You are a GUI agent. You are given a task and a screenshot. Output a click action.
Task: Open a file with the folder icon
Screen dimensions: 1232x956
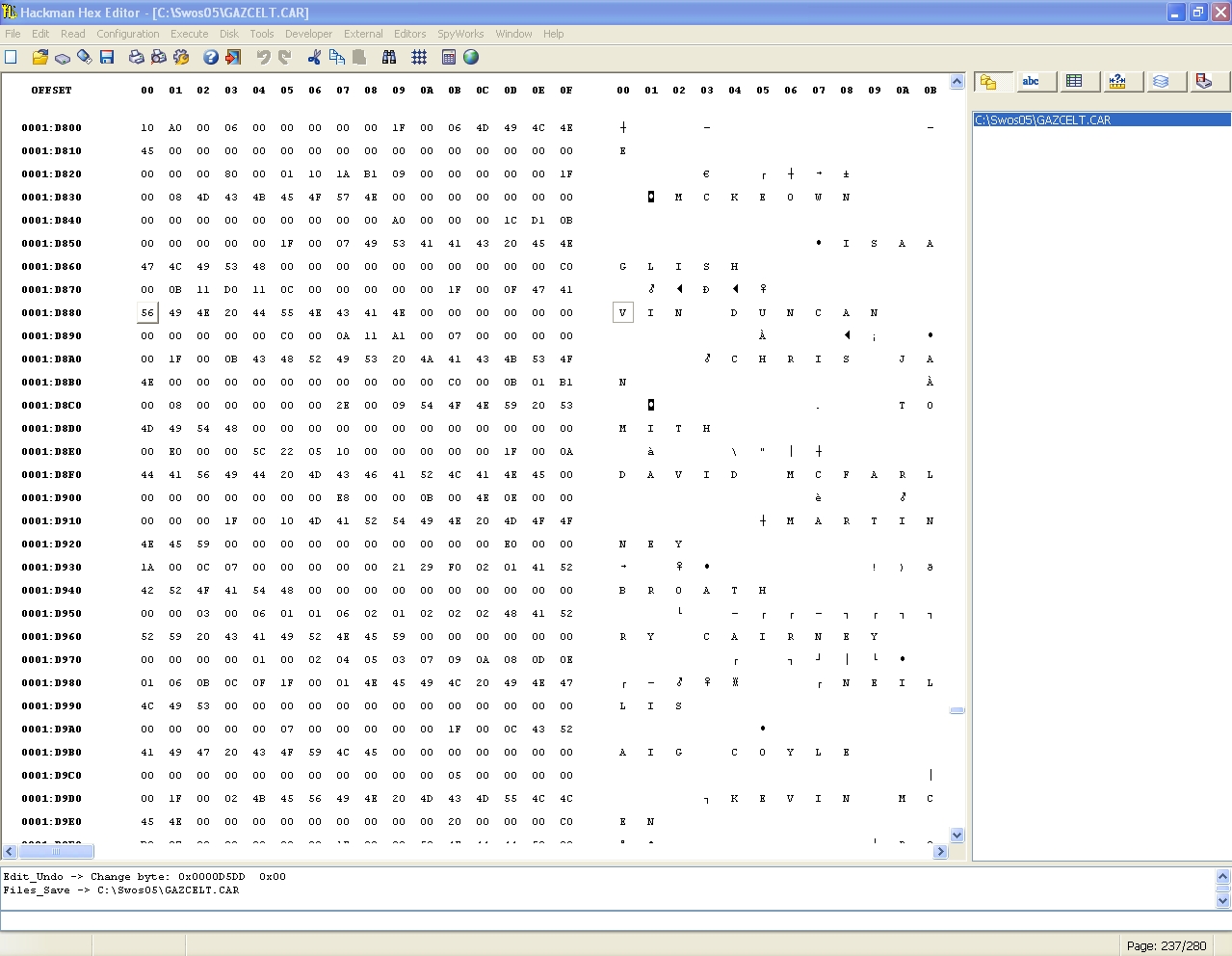click(x=39, y=58)
